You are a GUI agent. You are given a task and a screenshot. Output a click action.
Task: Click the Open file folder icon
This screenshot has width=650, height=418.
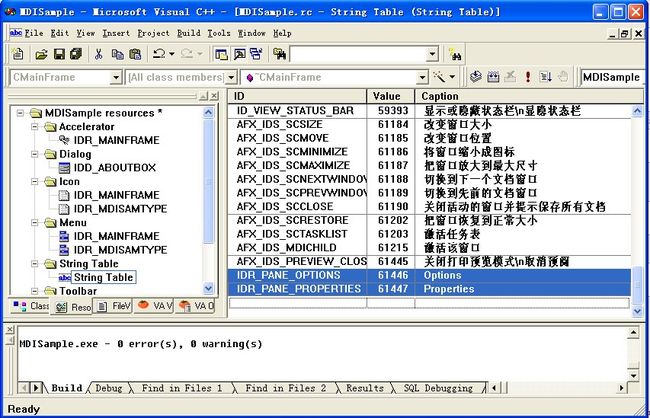(x=41, y=54)
